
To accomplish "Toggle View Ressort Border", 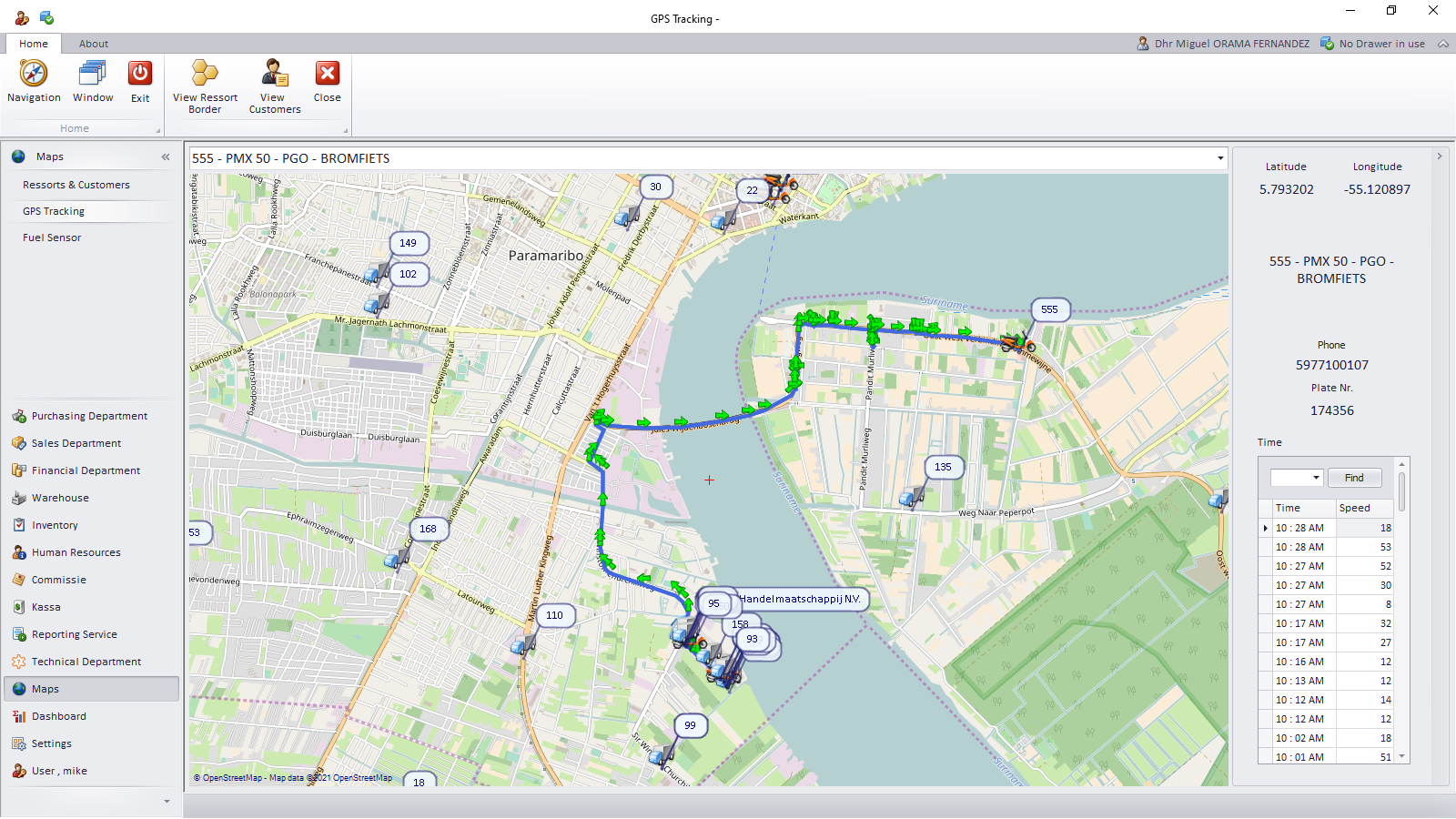I will 205,74.
